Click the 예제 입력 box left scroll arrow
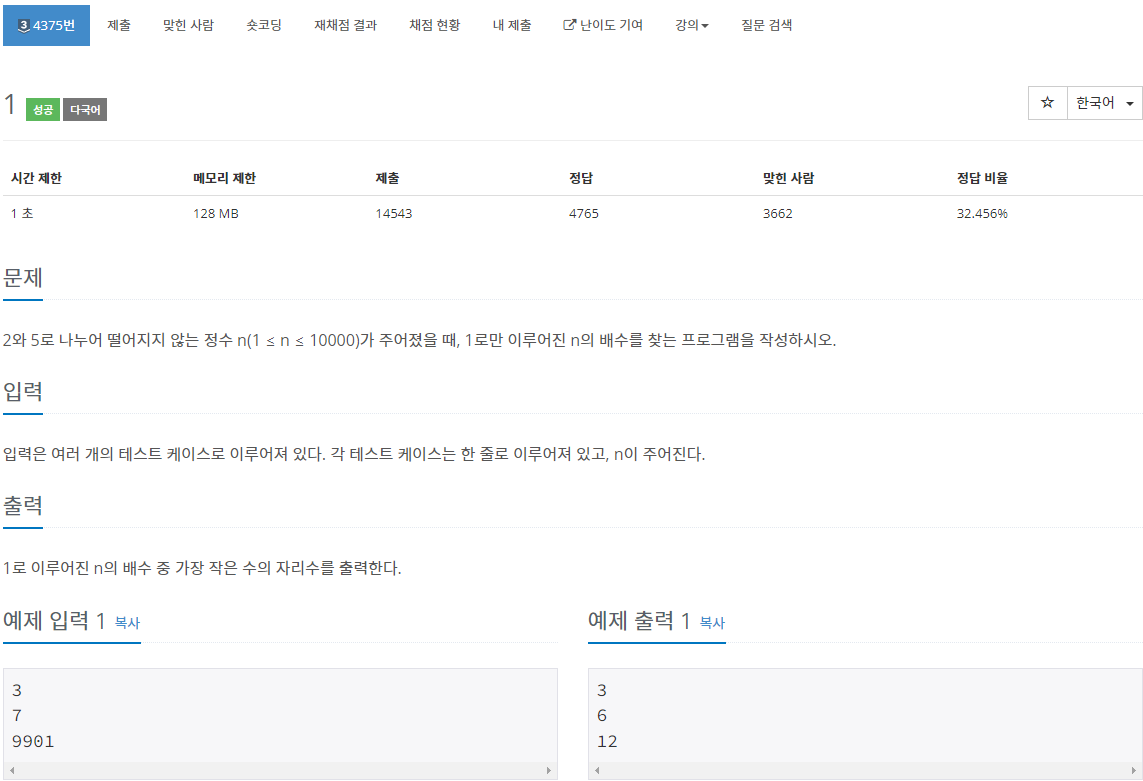The height and width of the screenshot is (781, 1143). pos(12,770)
